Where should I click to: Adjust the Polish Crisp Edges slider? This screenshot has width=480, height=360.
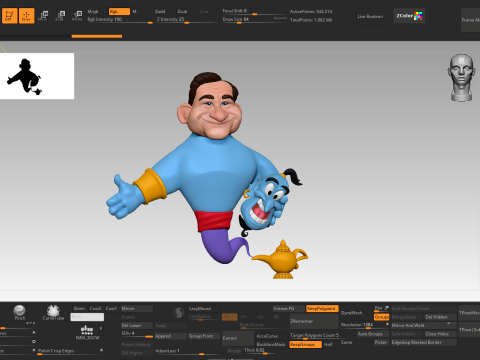coord(70,351)
